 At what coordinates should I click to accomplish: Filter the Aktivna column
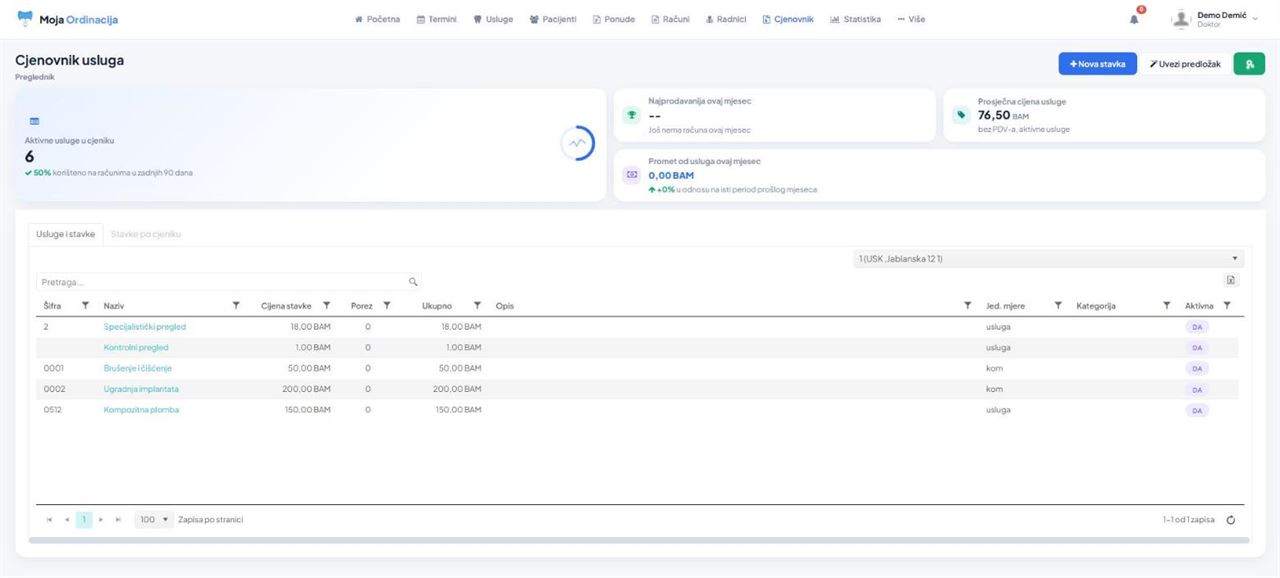click(1227, 305)
